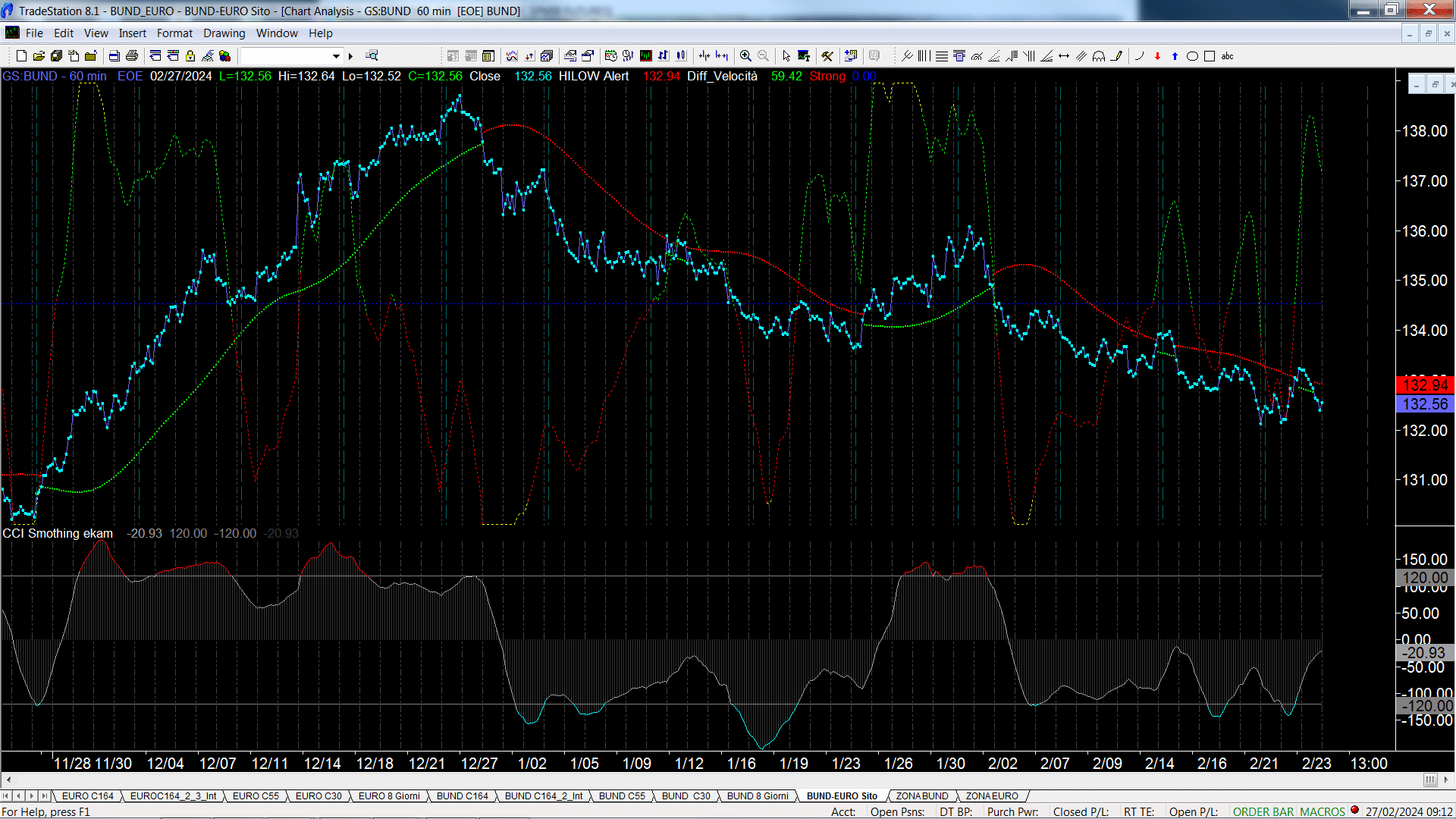Switch to the EUROC164_2_3_Int tab
Viewport: 1456px width, 819px height.
[173, 796]
